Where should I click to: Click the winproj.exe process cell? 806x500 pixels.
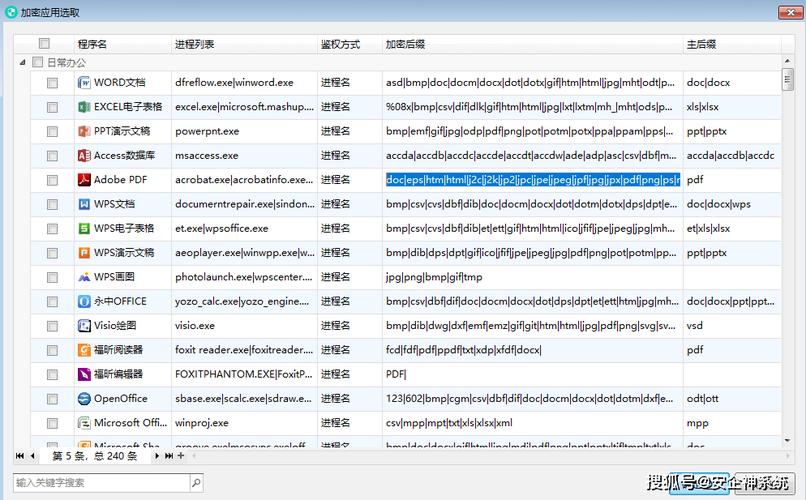click(x=245, y=423)
